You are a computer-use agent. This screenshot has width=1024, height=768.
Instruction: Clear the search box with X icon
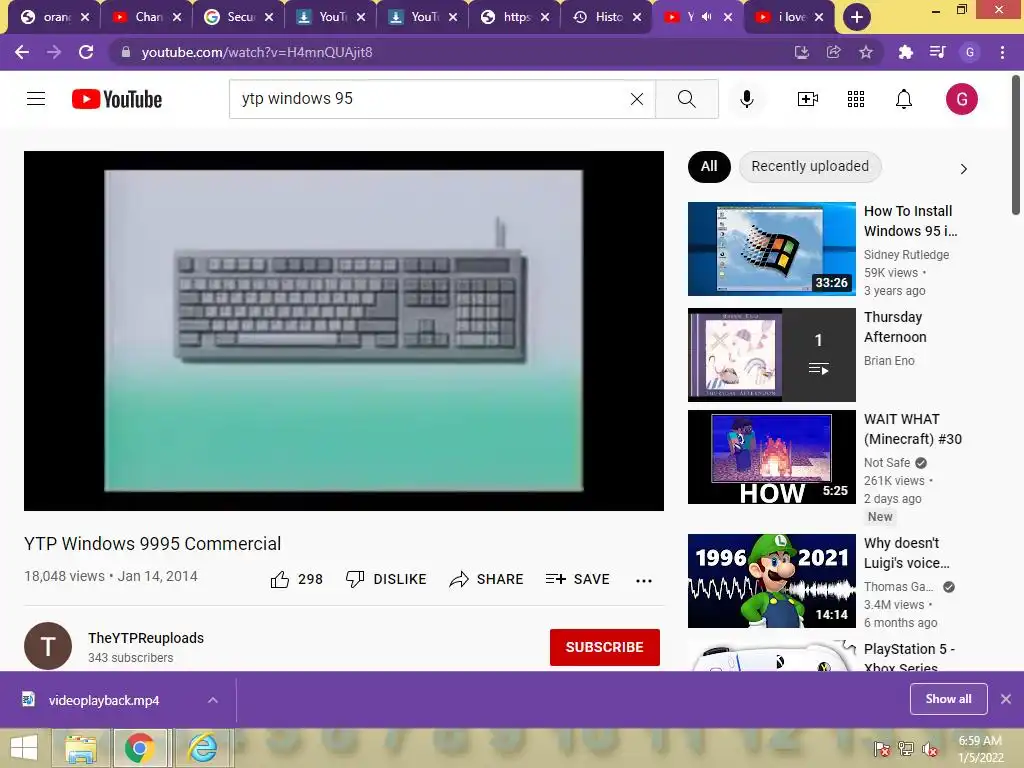637,99
